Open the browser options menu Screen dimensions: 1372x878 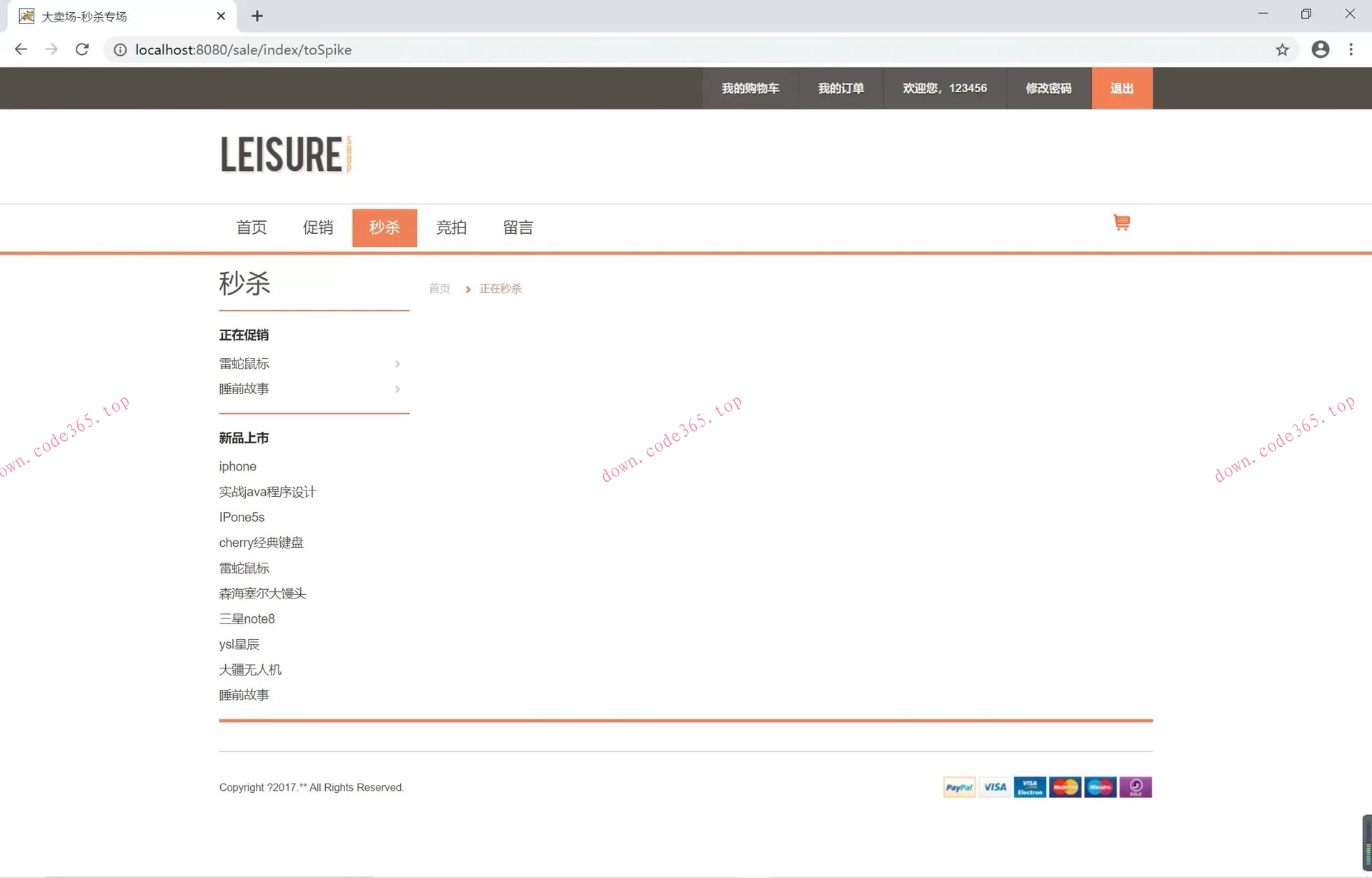click(x=1352, y=49)
